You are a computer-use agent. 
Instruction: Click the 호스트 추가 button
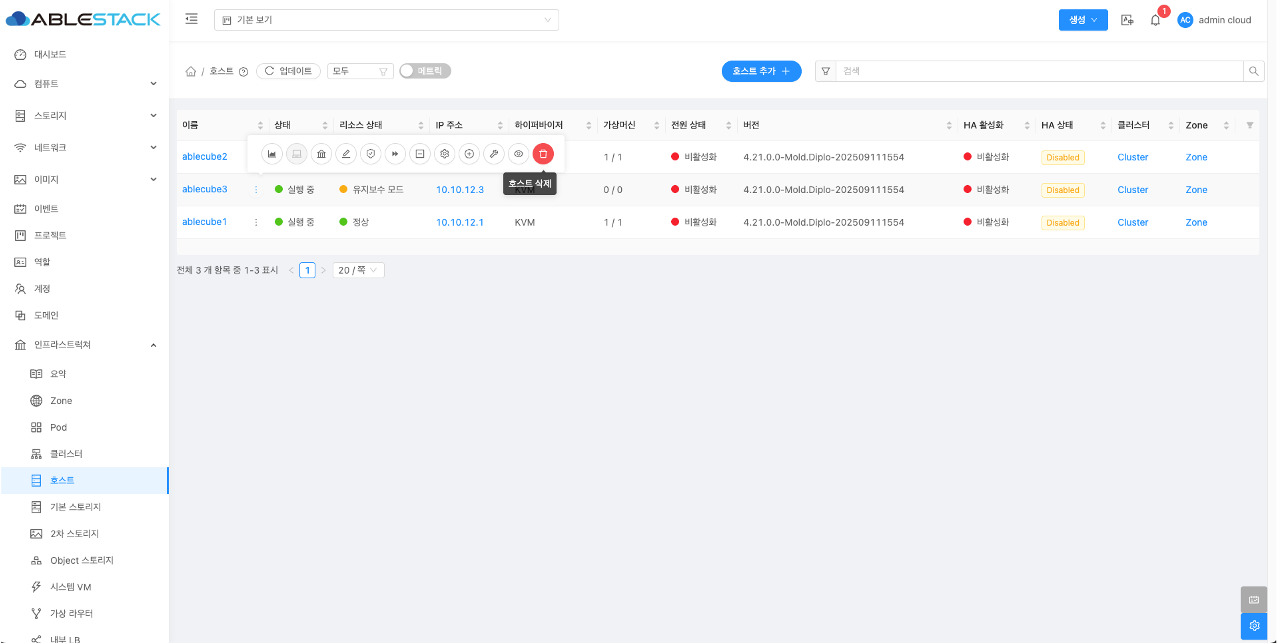pos(761,71)
